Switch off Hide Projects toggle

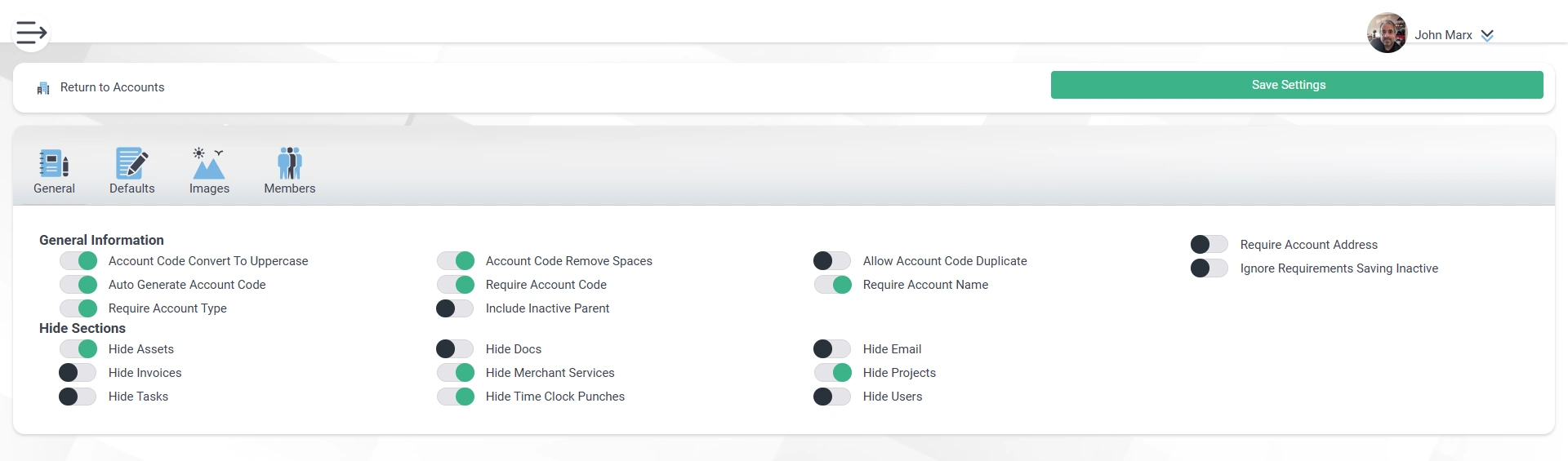(x=833, y=372)
